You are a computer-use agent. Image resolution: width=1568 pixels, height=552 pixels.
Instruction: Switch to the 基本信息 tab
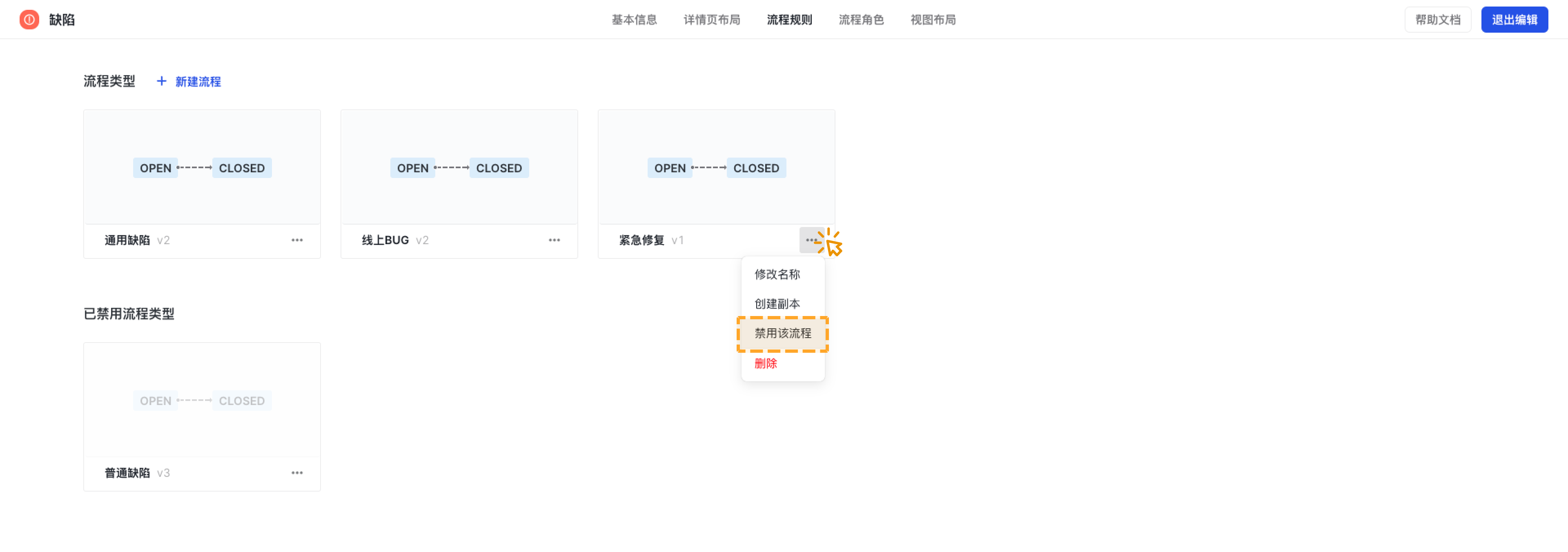pos(634,20)
